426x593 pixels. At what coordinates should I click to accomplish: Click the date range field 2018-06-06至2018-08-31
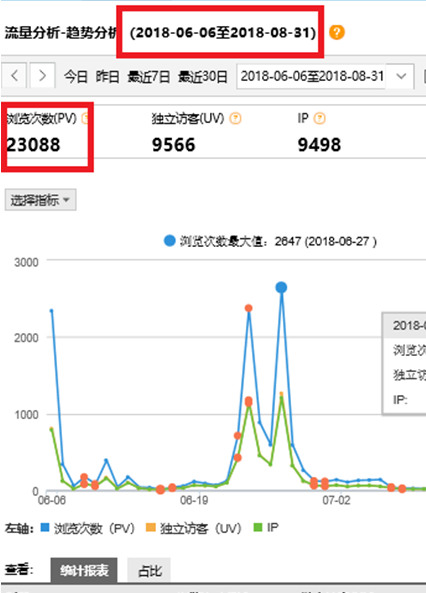click(312, 76)
